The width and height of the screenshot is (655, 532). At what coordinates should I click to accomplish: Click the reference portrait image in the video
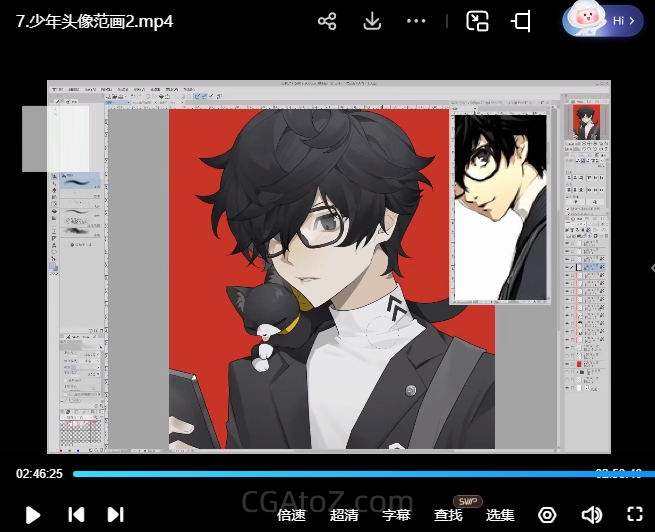tap(499, 207)
